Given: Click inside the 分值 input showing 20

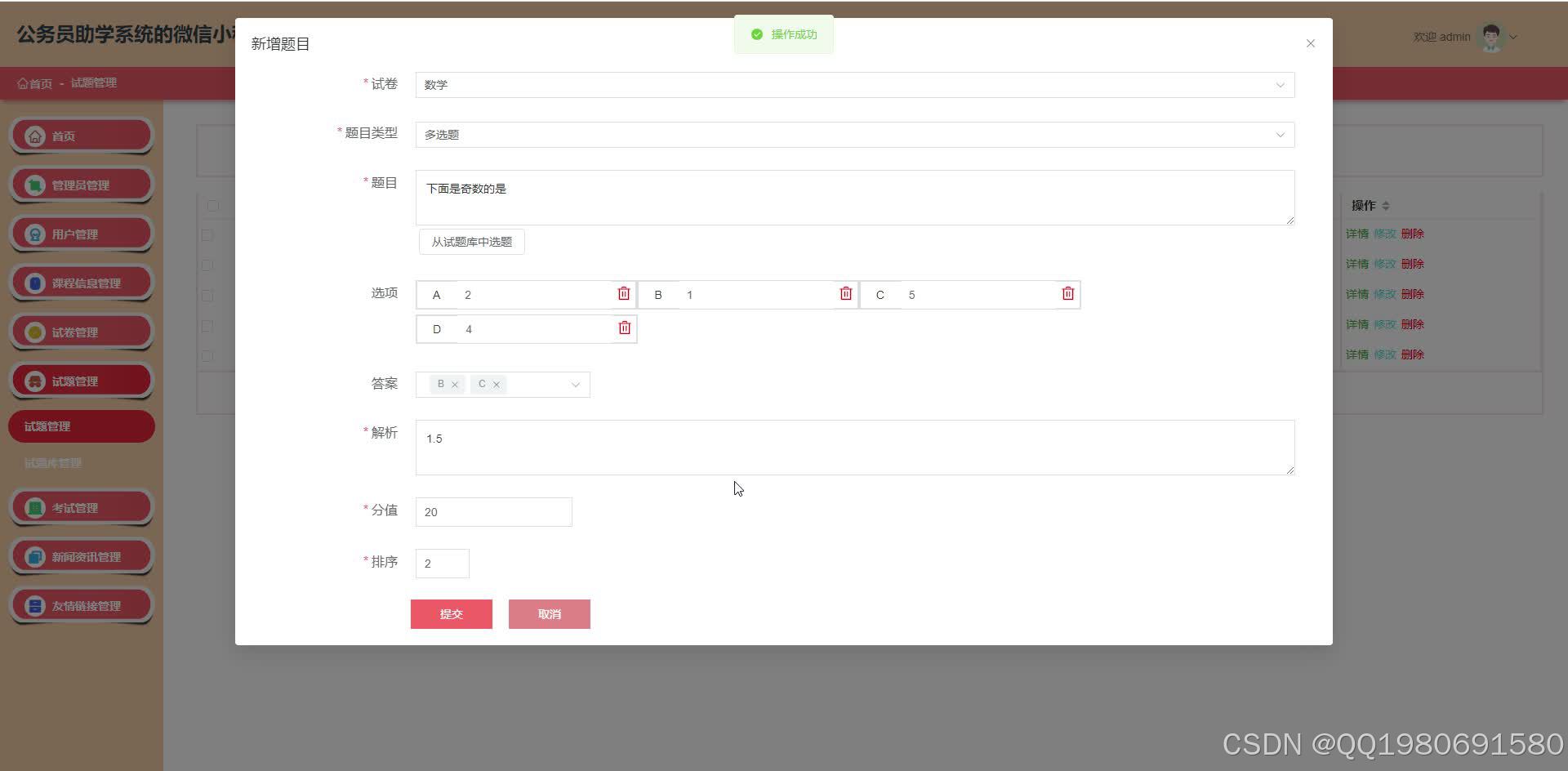Looking at the screenshot, I should tap(492, 512).
